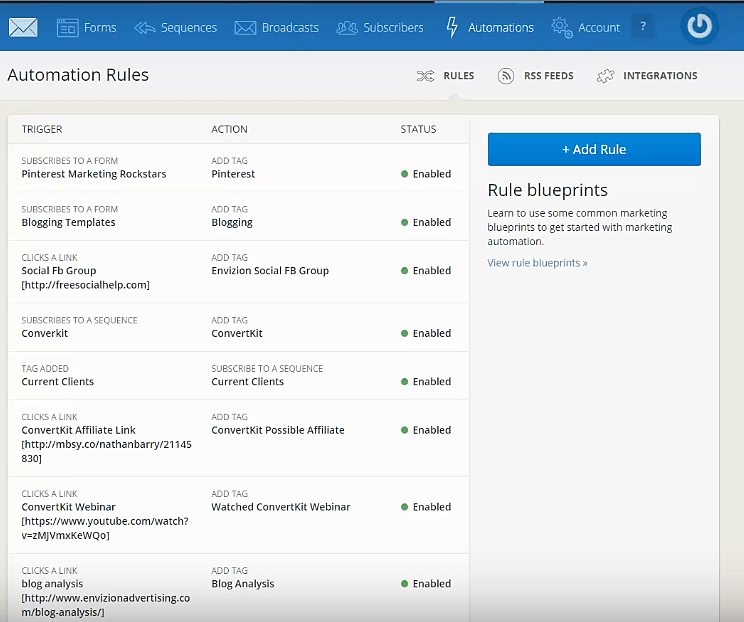Click the Forms window icon
Viewport: 744px width, 622px height.
tap(67, 28)
